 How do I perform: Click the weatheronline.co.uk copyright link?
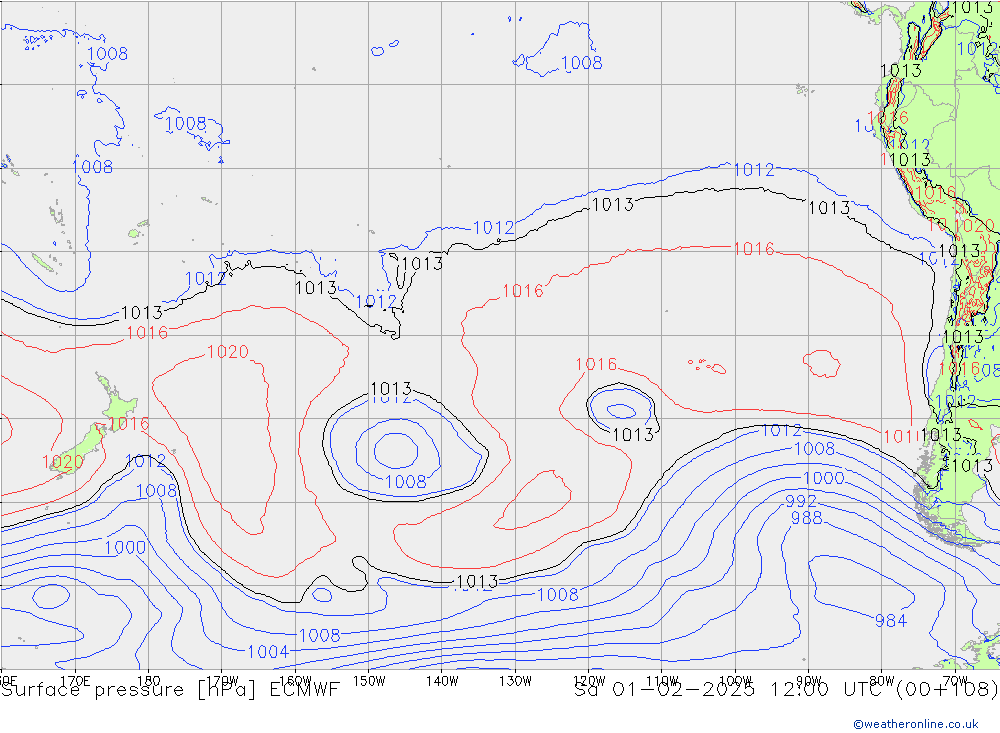point(915,724)
